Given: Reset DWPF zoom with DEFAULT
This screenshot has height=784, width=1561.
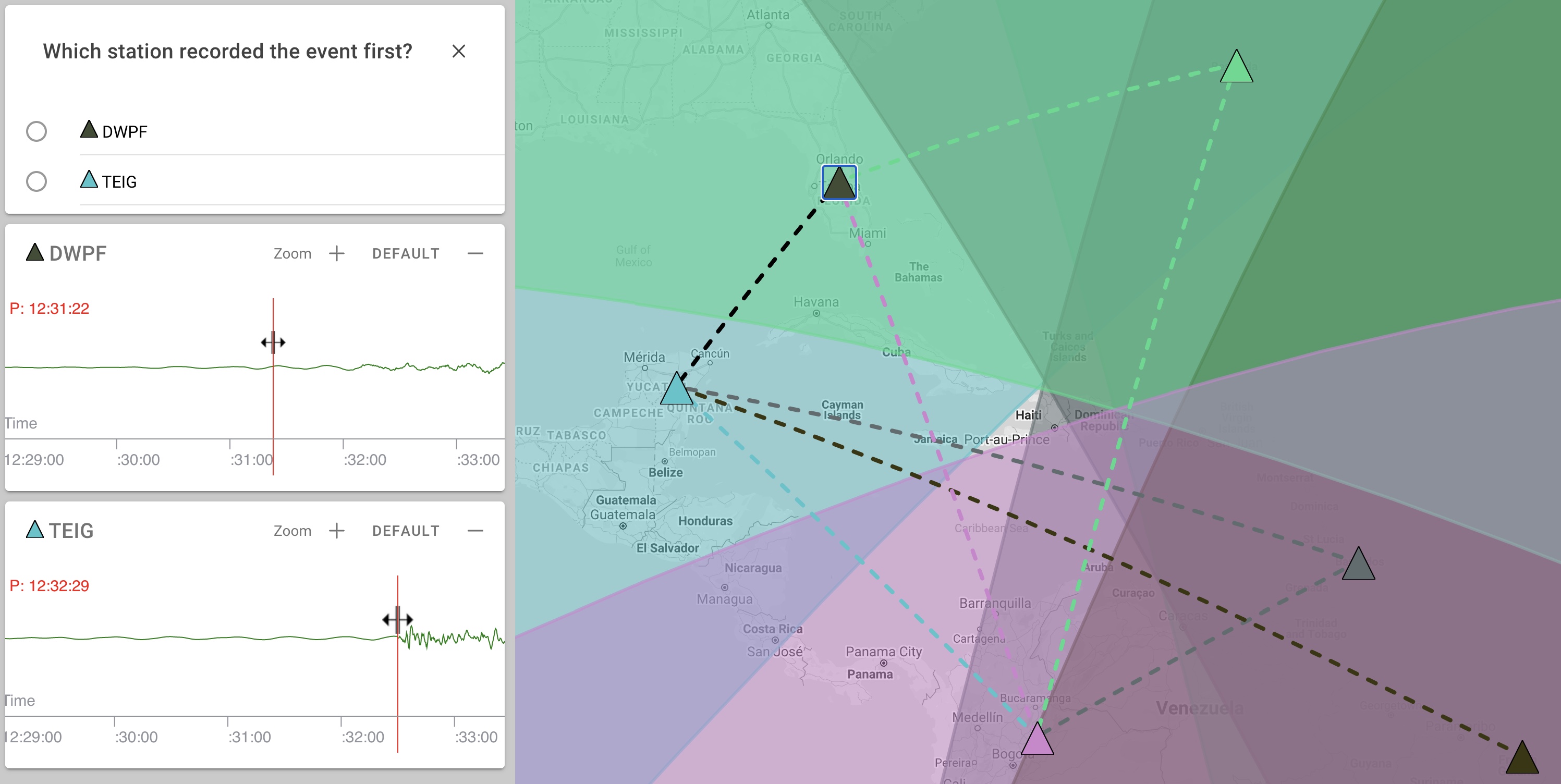Looking at the screenshot, I should (406, 253).
